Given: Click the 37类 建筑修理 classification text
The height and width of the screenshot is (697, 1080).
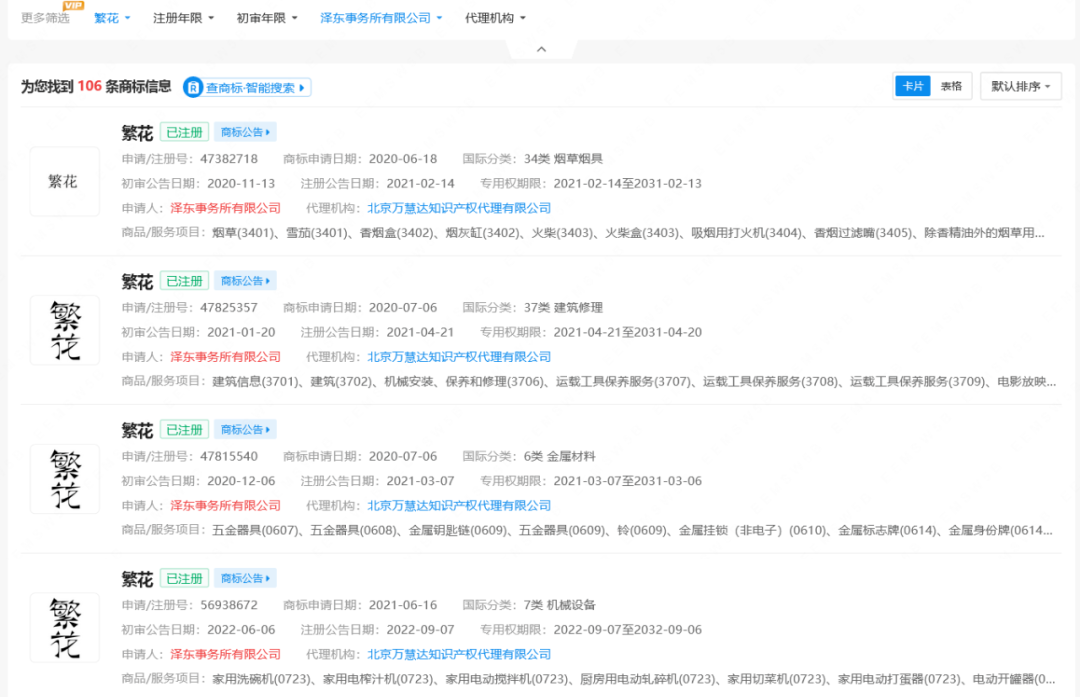Looking at the screenshot, I should pyautogui.click(x=563, y=308).
